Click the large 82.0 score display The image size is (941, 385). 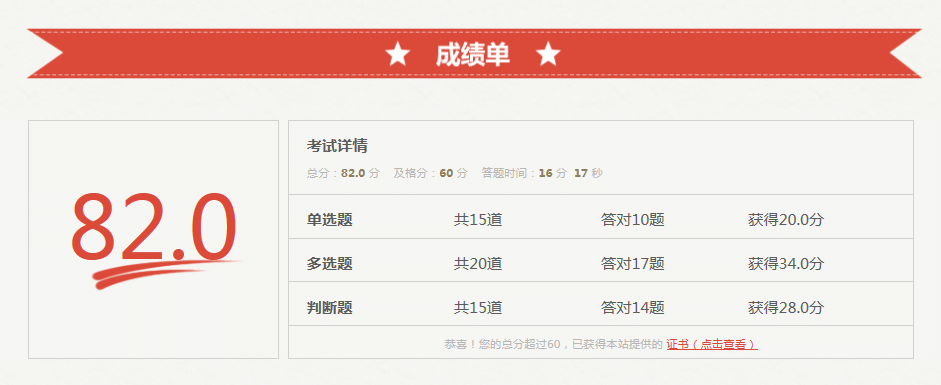(154, 227)
